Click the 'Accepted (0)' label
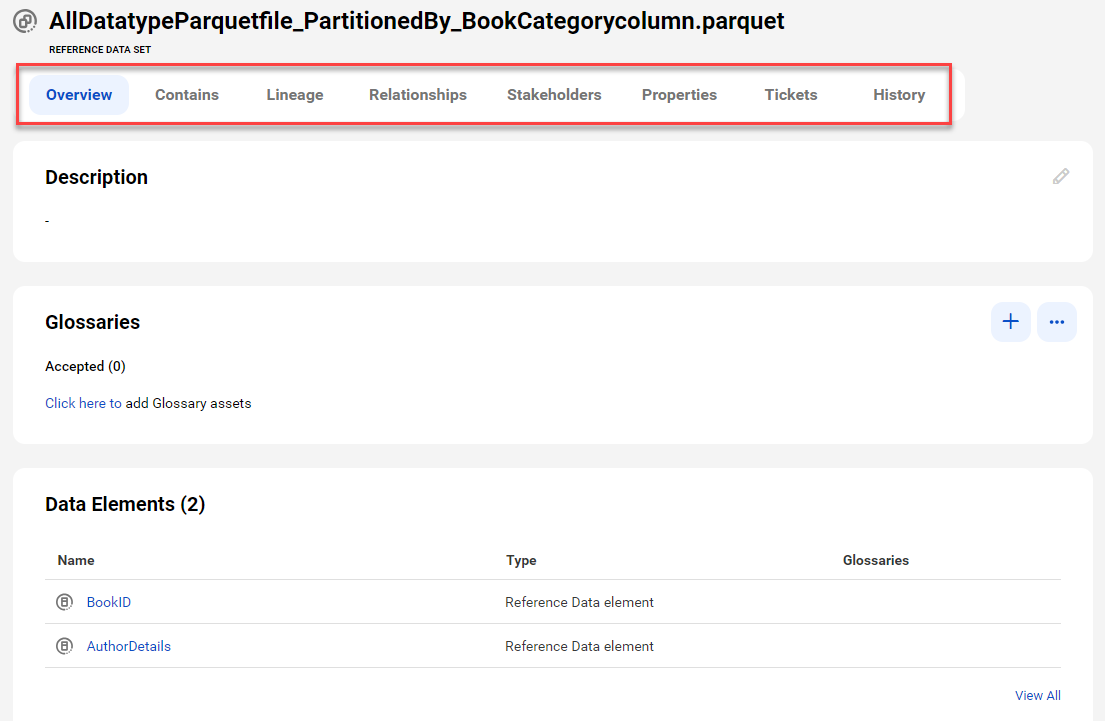 (x=85, y=366)
